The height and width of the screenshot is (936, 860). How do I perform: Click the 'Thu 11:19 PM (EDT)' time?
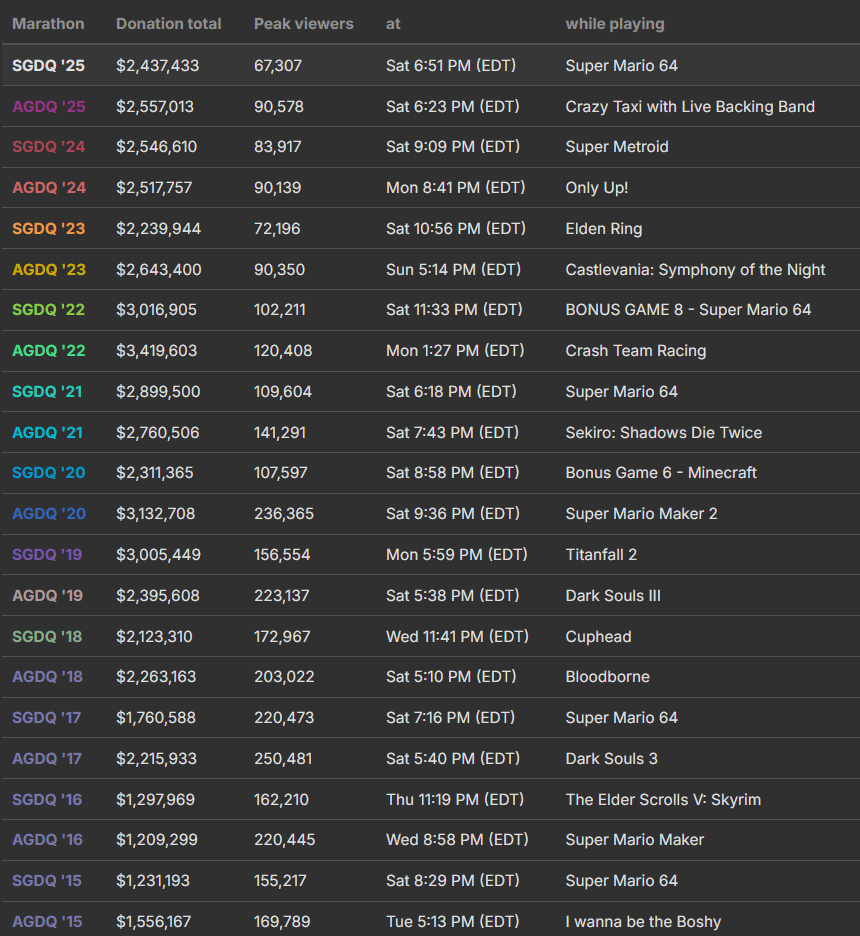click(455, 799)
